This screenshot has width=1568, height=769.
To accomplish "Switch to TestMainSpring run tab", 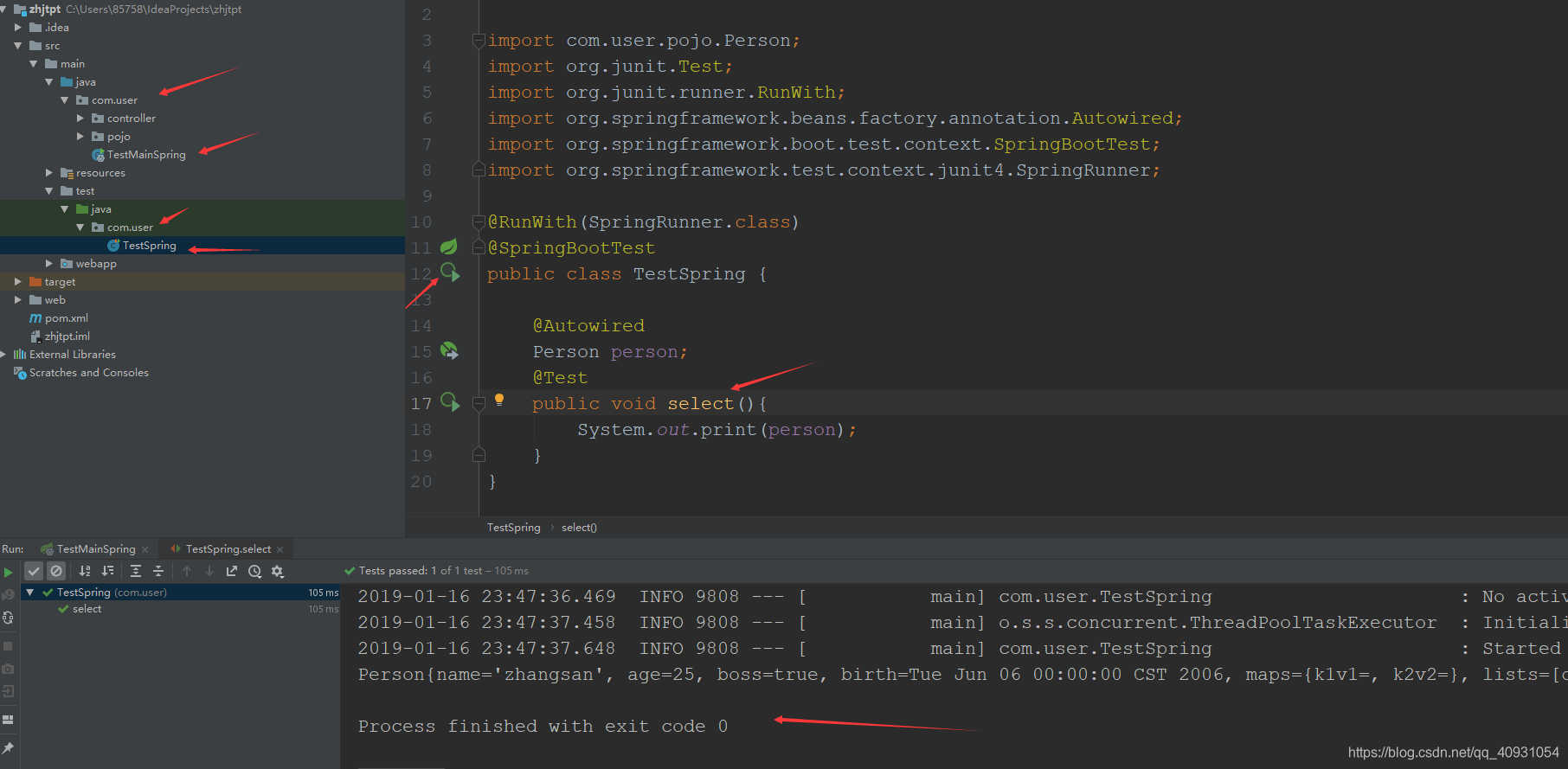I will (95, 549).
